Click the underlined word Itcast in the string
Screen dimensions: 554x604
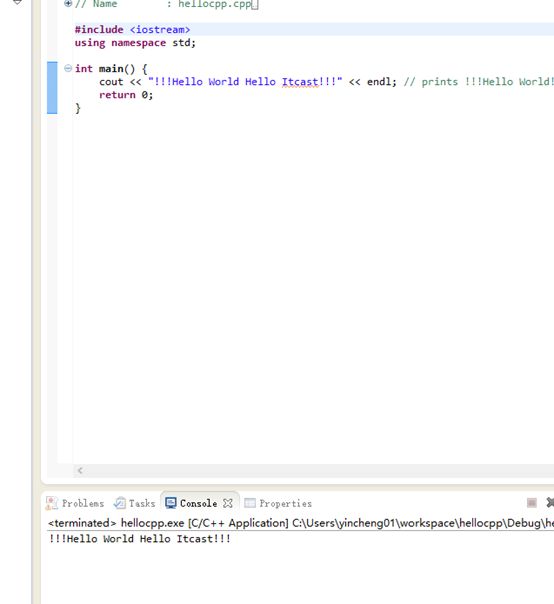(x=300, y=82)
